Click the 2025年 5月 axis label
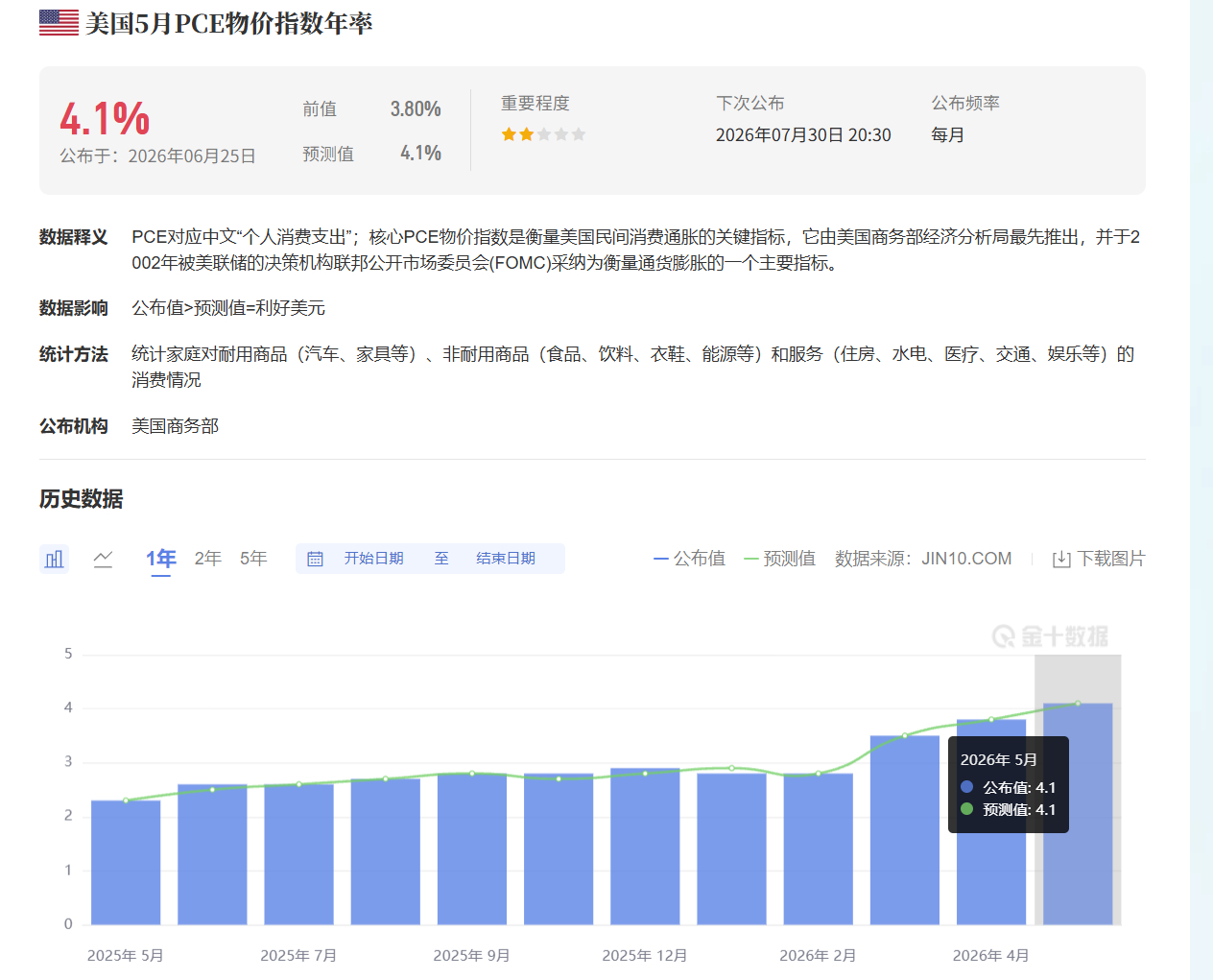 [x=126, y=956]
